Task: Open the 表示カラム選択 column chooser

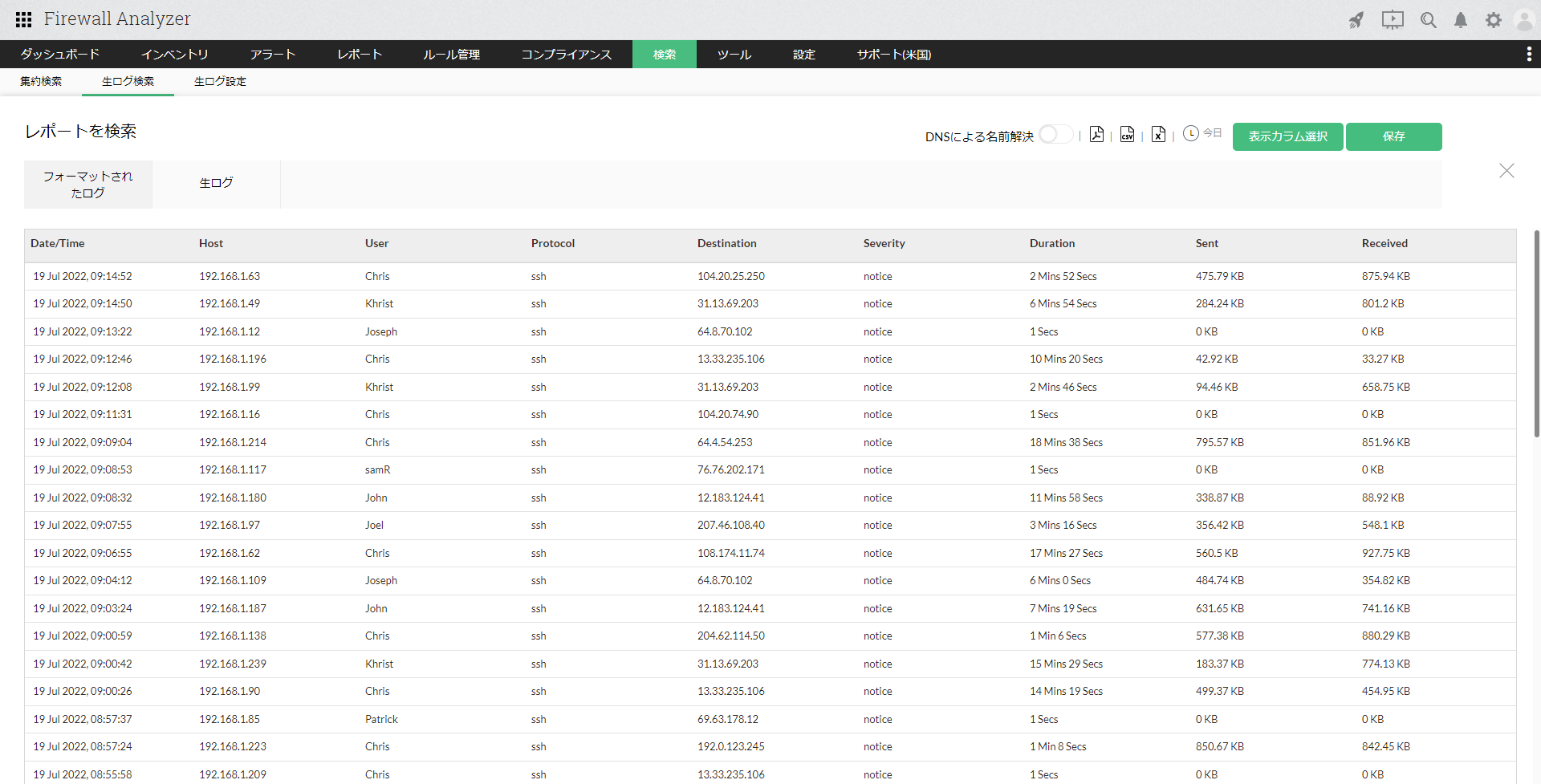Action: click(1287, 136)
